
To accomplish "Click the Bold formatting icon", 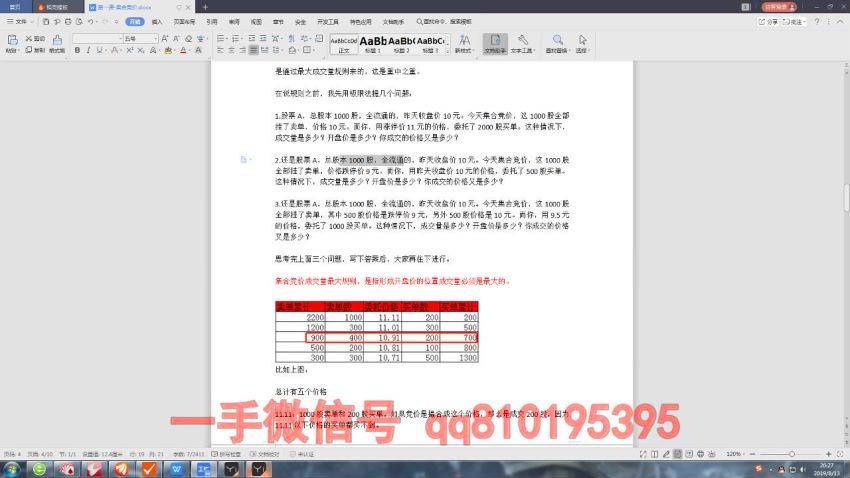I will tap(75, 49).
